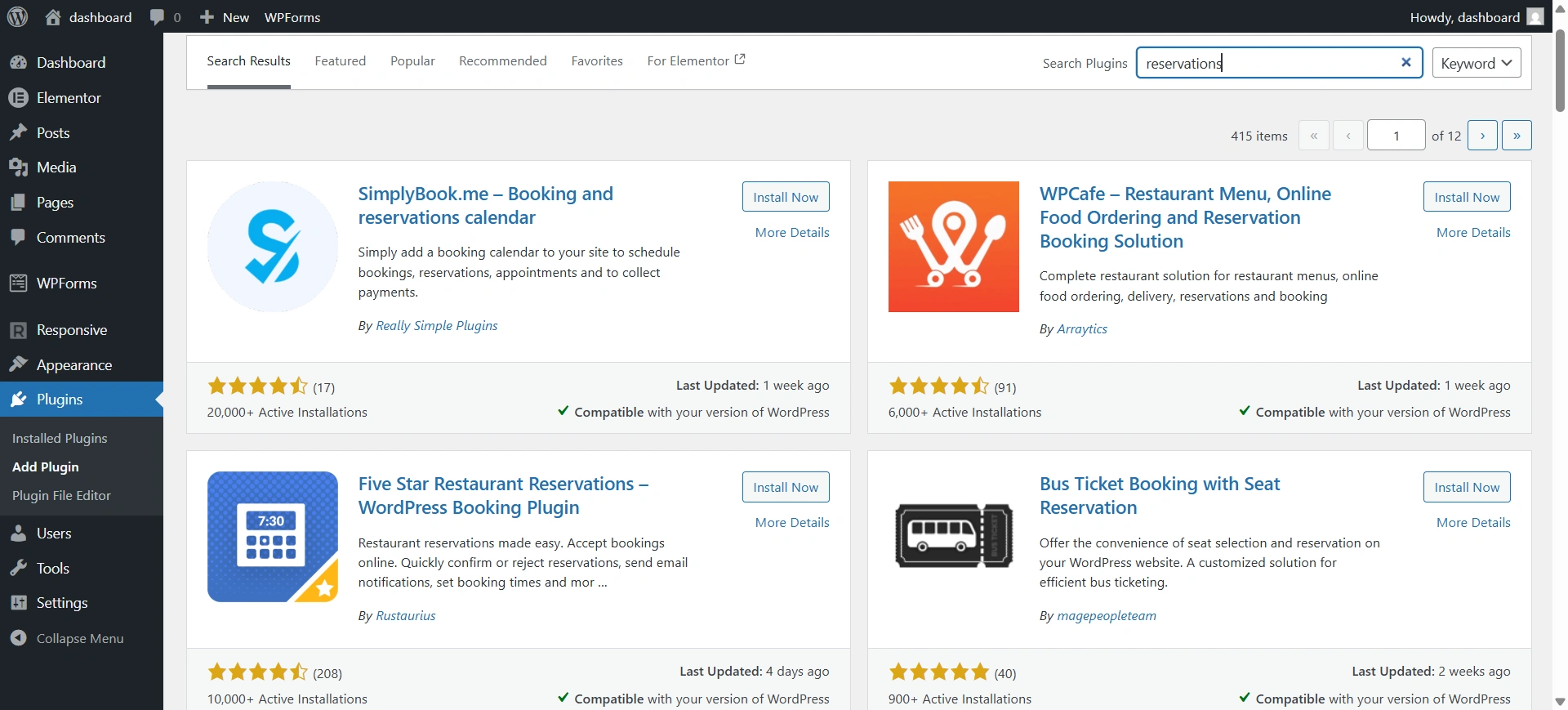Open Appearance brush icon
Viewport: 1568px width, 710px height.
(18, 364)
